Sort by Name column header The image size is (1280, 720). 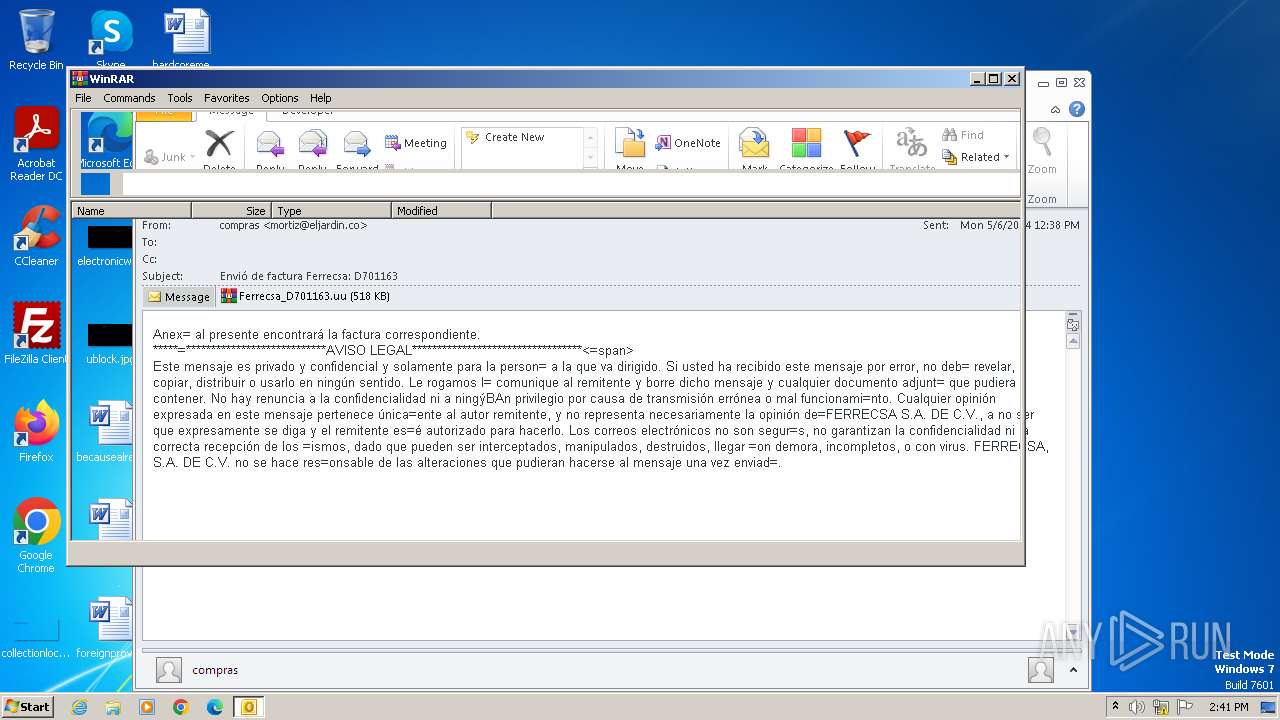click(131, 210)
